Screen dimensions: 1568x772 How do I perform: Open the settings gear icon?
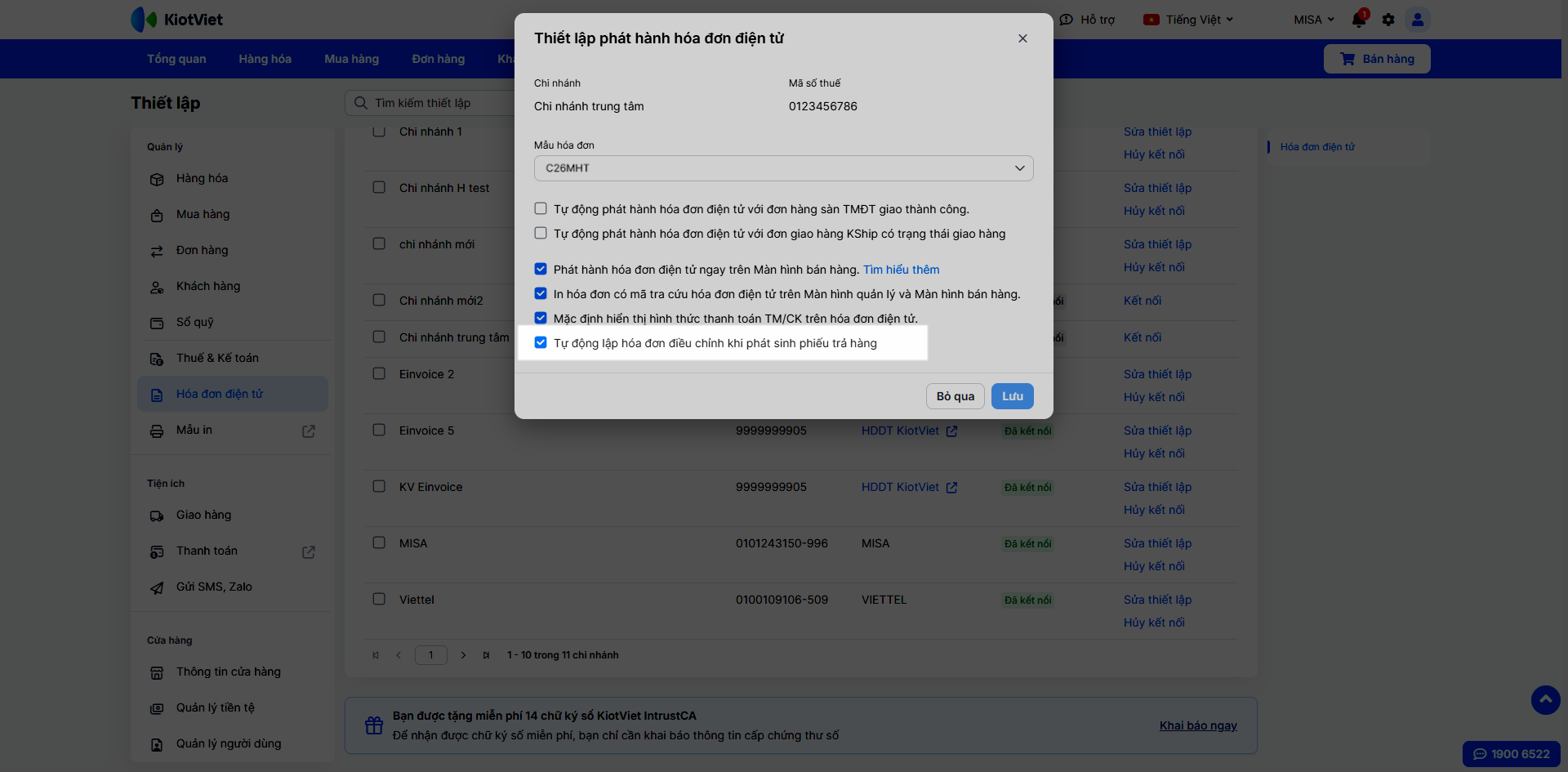[1388, 20]
